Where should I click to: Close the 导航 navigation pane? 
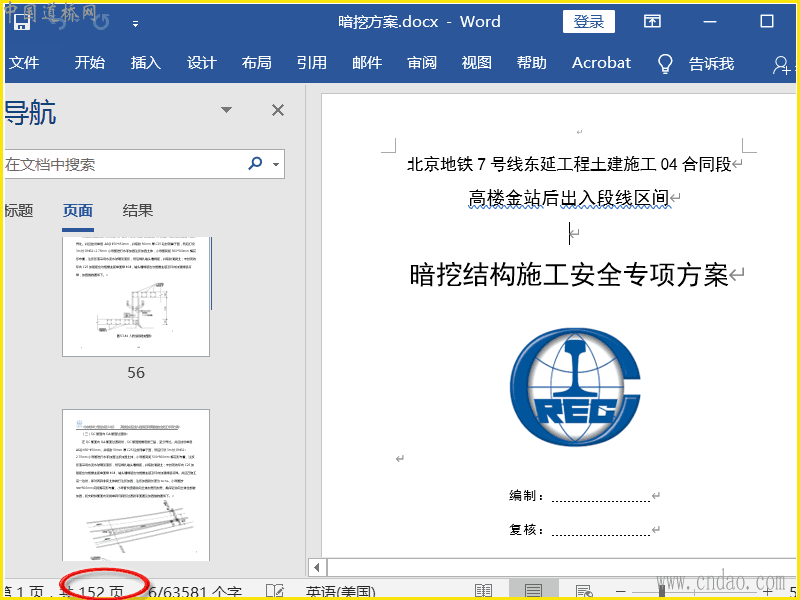point(278,110)
